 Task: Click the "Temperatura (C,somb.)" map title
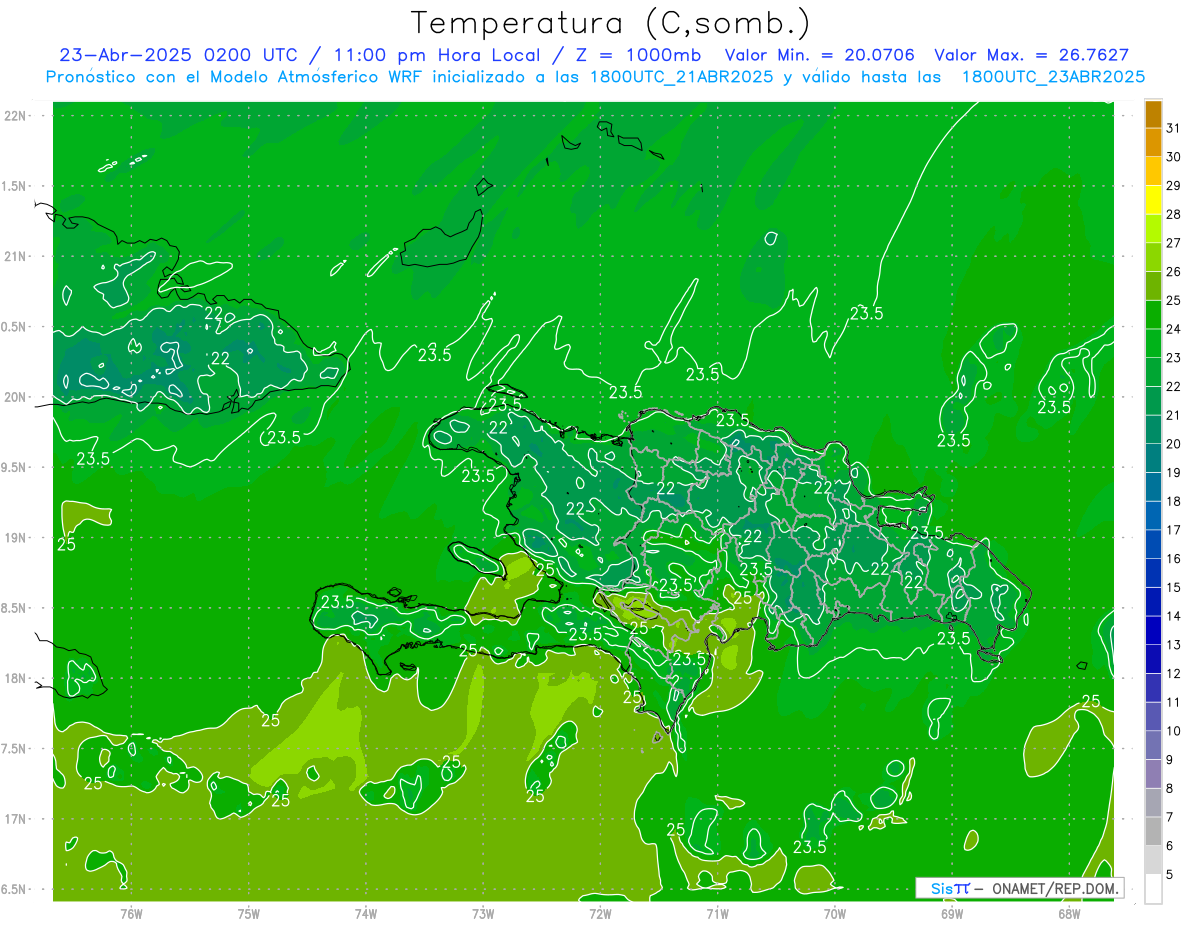coord(611,23)
